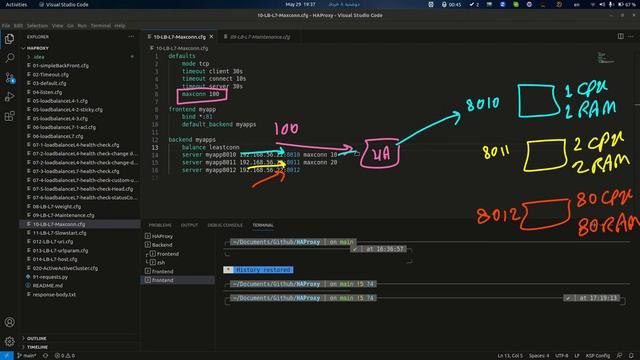The height and width of the screenshot is (360, 640).
Task: Click the synchronize changes icon in the status bar
Action: coord(45,356)
